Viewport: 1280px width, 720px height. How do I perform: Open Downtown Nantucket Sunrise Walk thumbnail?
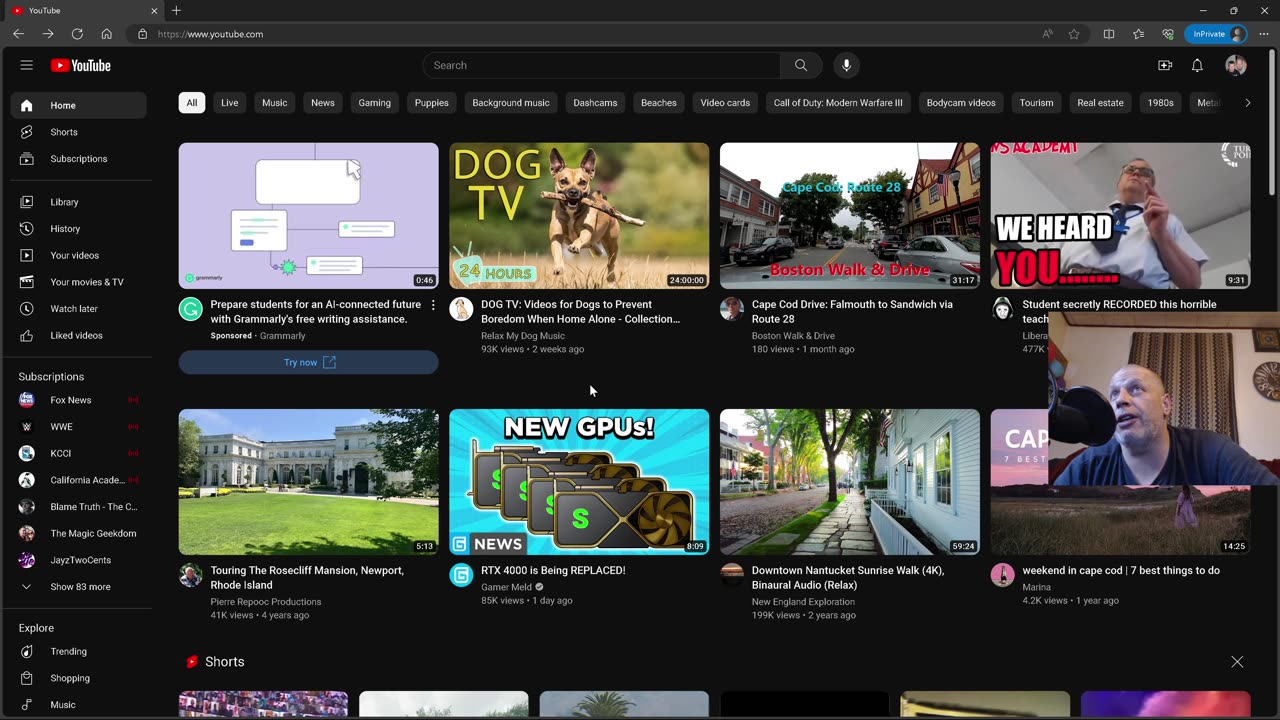point(850,482)
